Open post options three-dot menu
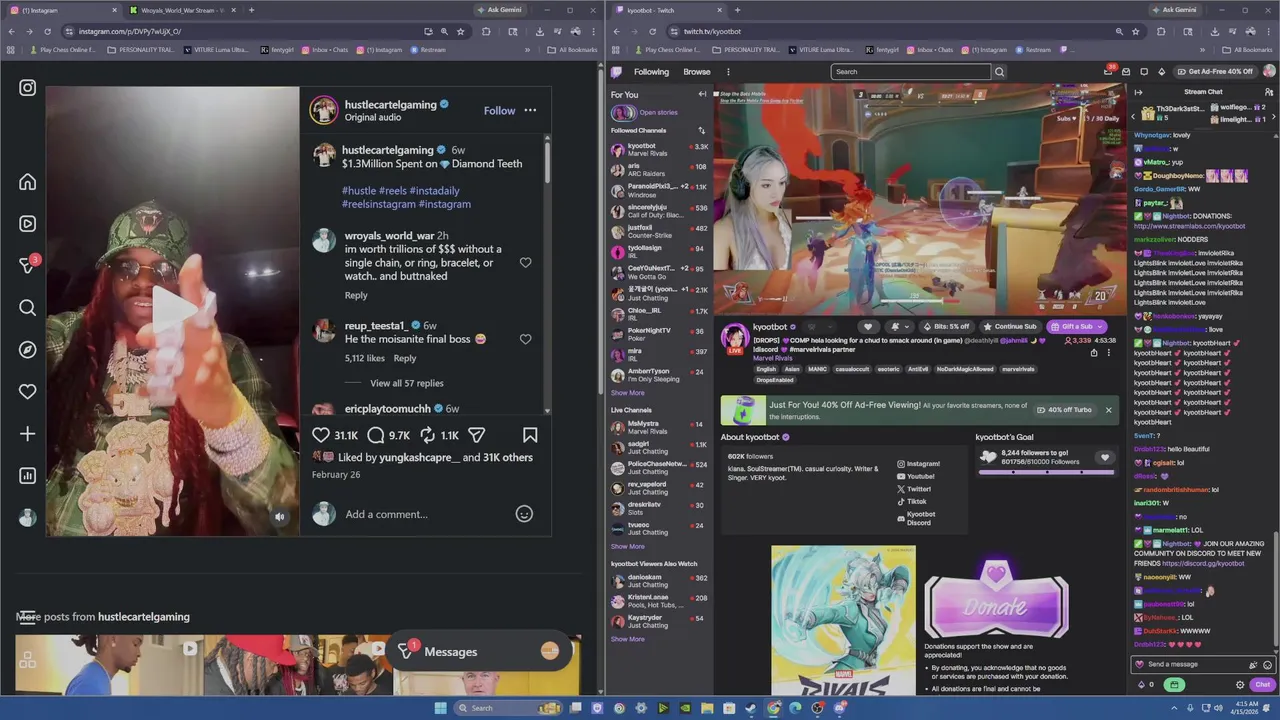The image size is (1280, 720). tap(530, 110)
